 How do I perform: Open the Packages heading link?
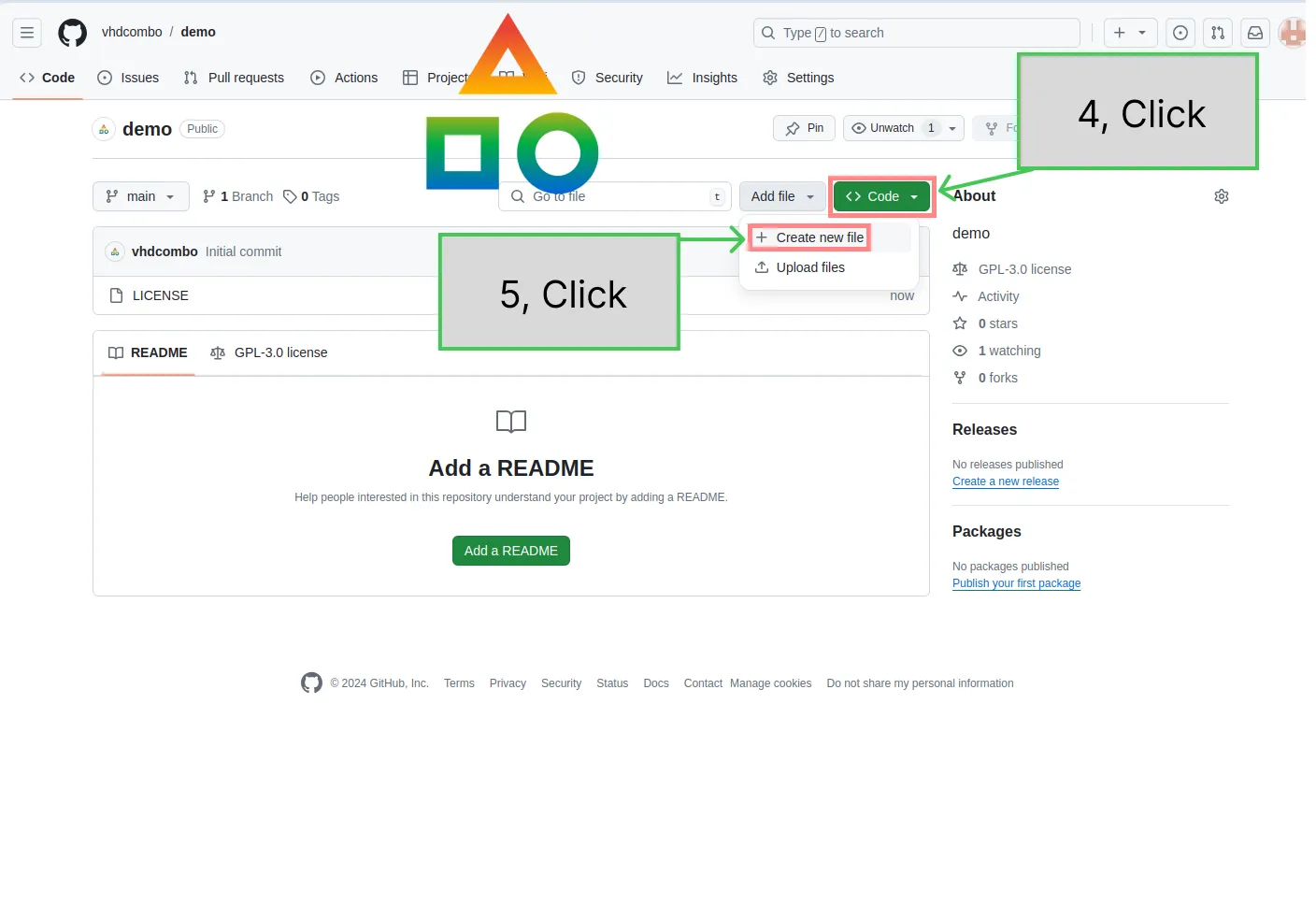(987, 532)
